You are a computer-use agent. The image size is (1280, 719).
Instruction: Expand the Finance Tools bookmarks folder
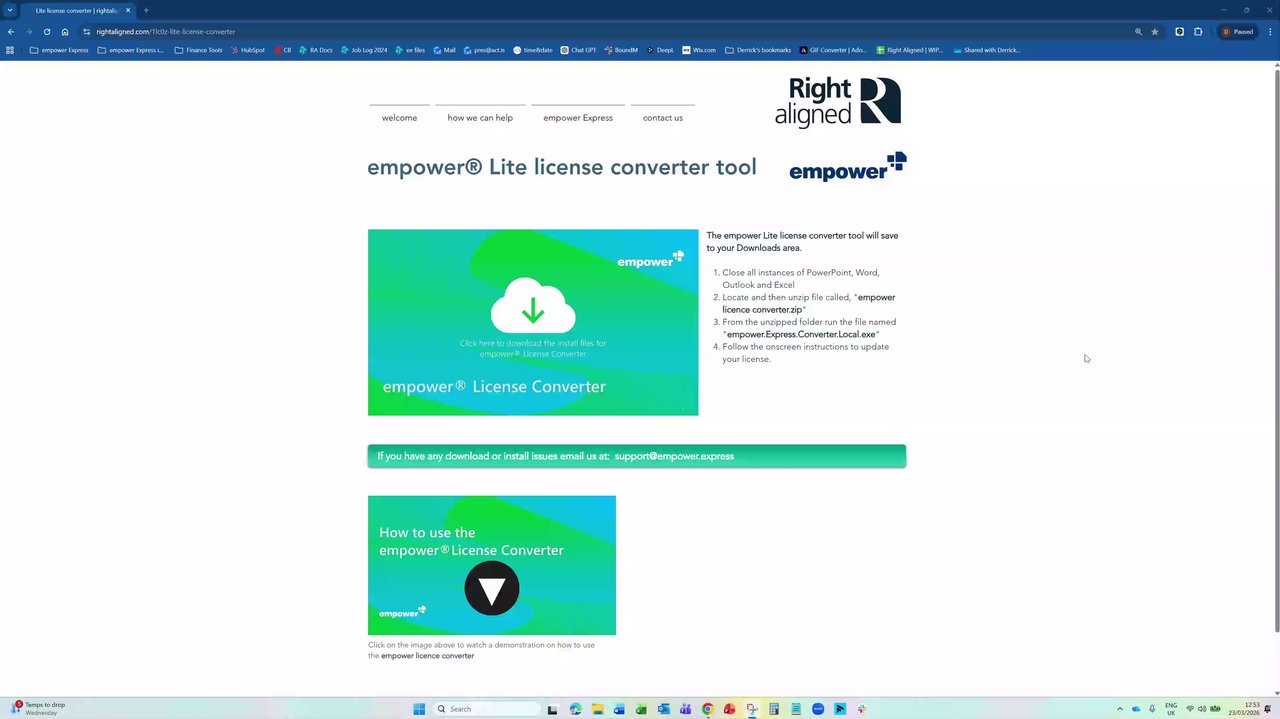(x=198, y=50)
